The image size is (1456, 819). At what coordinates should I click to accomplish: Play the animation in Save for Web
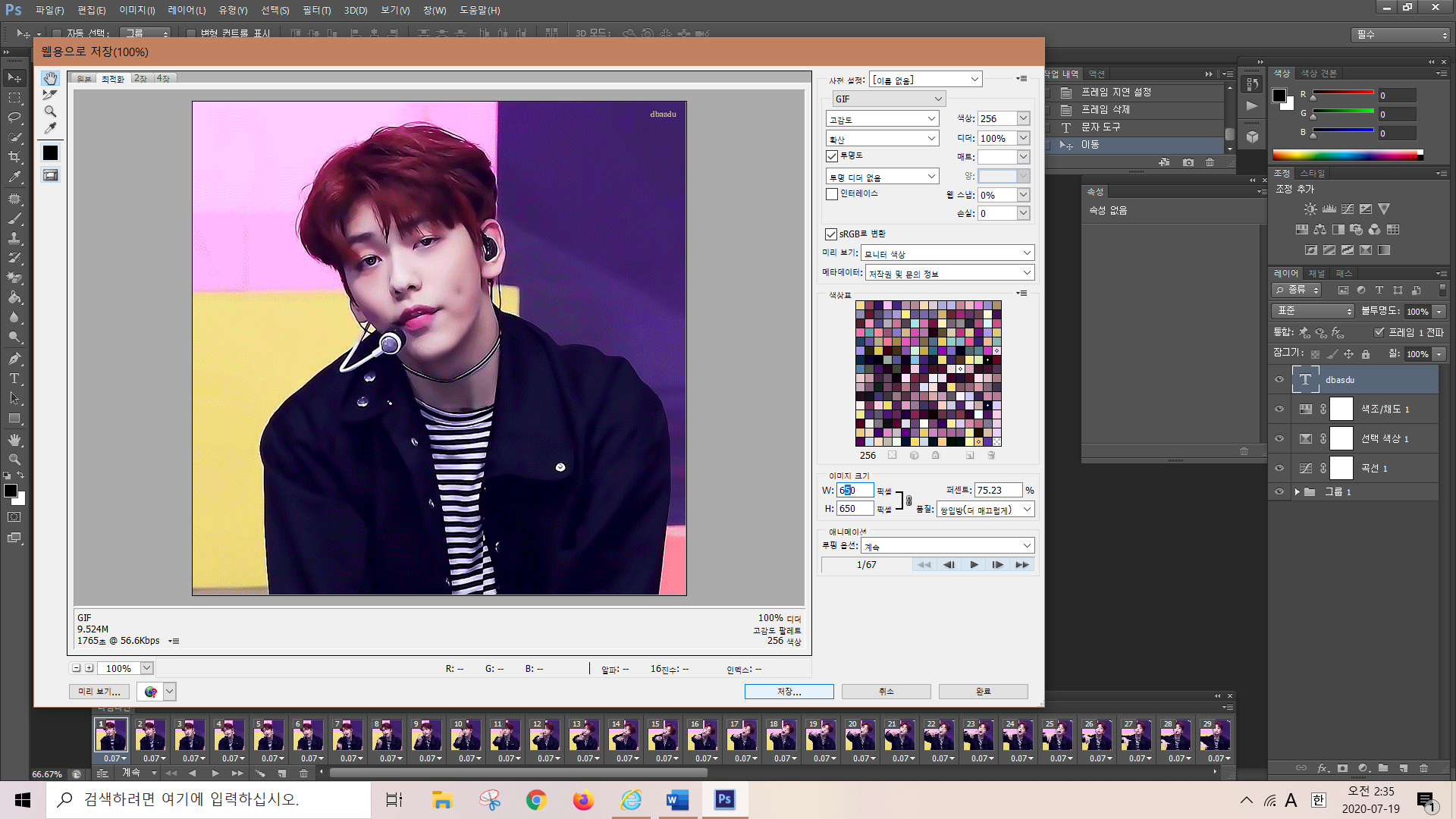pos(974,565)
